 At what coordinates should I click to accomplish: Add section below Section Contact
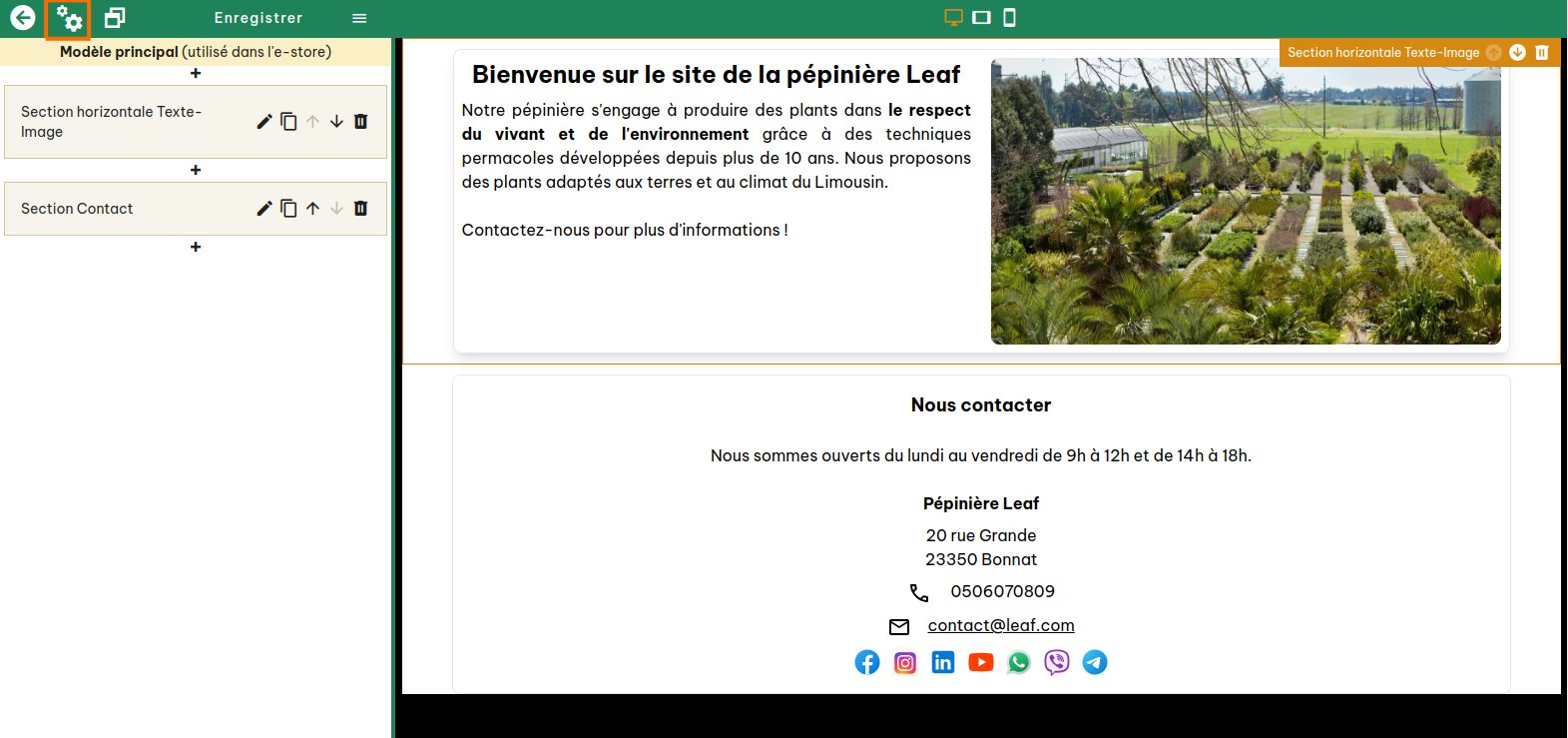click(x=196, y=247)
